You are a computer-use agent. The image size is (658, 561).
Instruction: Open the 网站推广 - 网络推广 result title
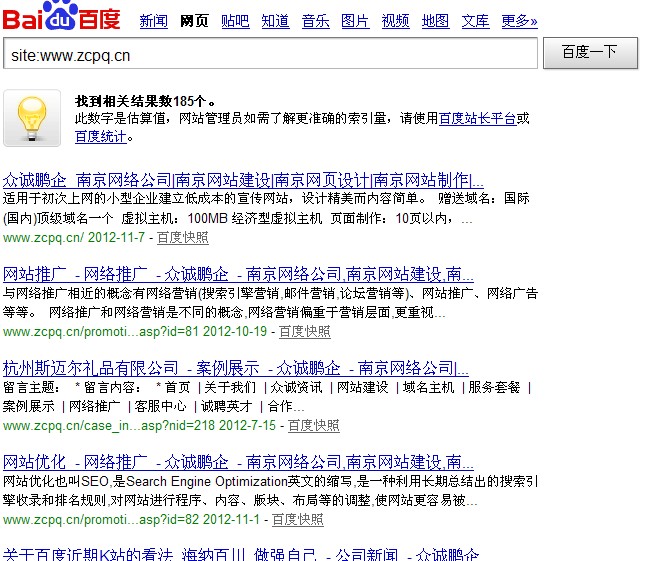tap(238, 274)
